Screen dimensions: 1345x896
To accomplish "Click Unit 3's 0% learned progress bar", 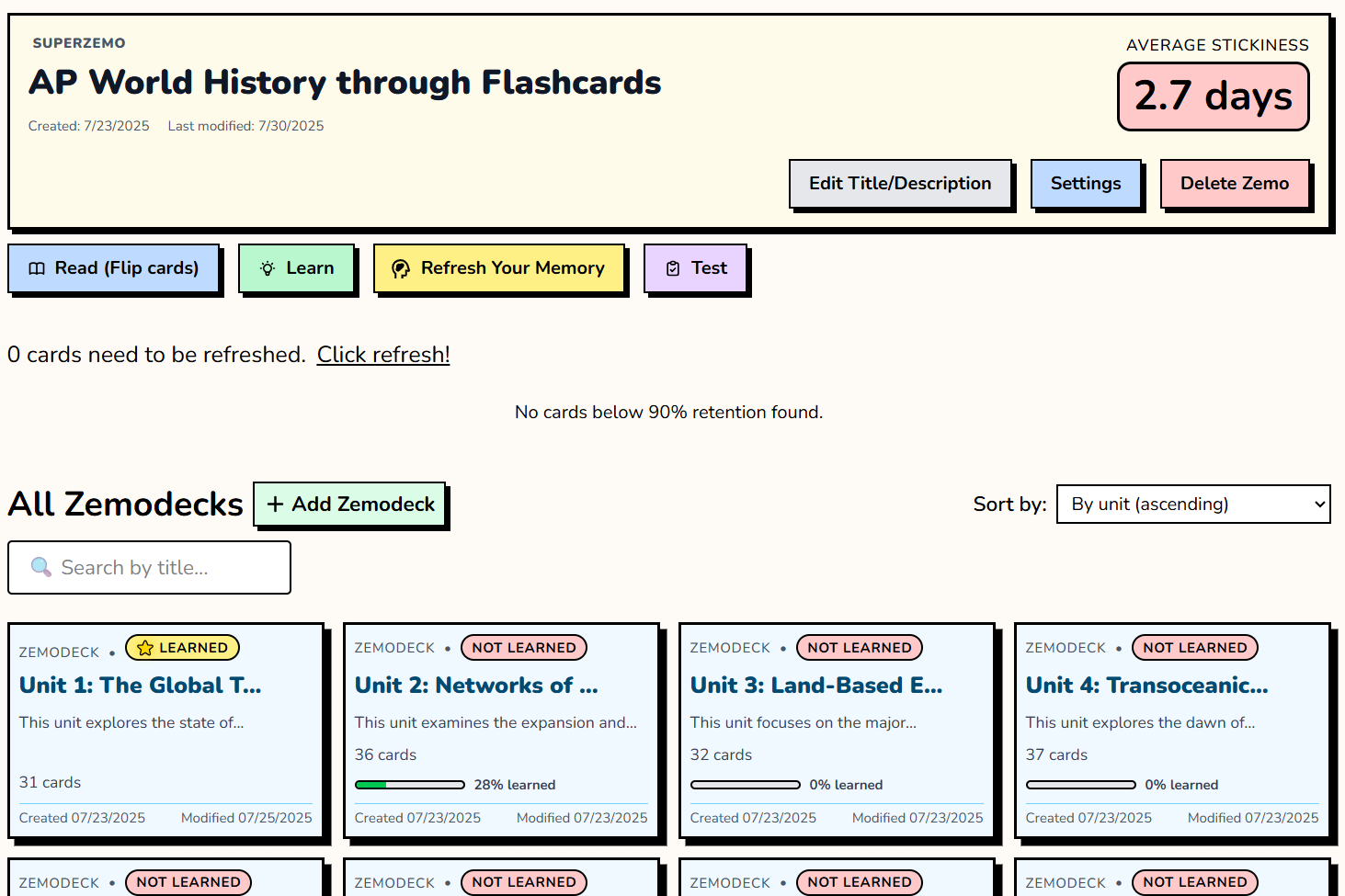I will 746,785.
